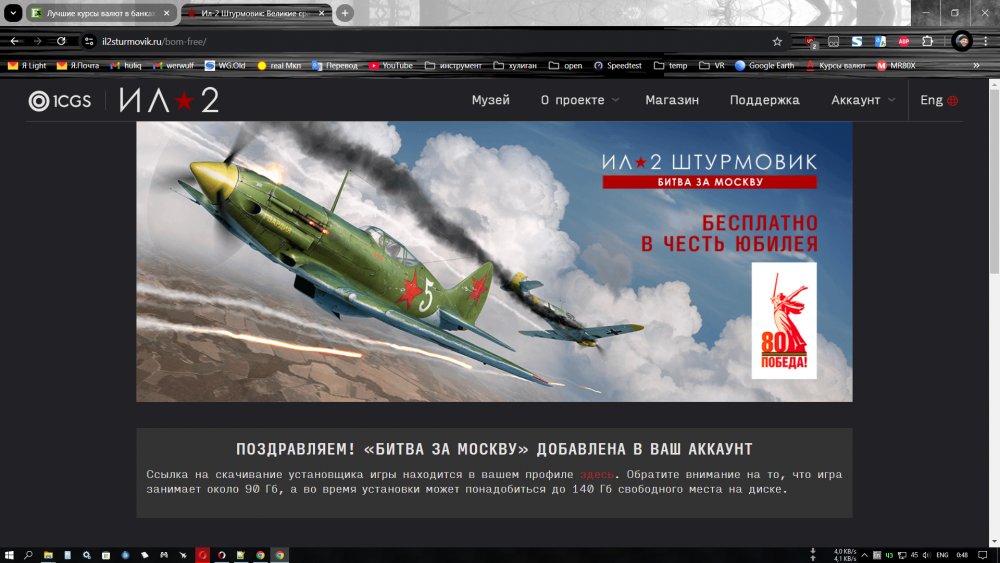Open Chrome's three-dot menu
This screenshot has height=563, width=1000.
pyautogui.click(x=985, y=41)
